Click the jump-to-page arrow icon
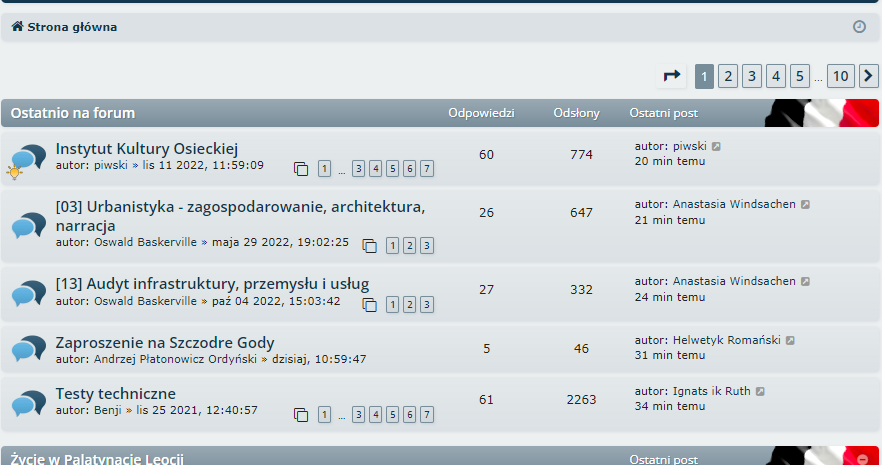Image resolution: width=882 pixels, height=465 pixels. tap(672, 76)
